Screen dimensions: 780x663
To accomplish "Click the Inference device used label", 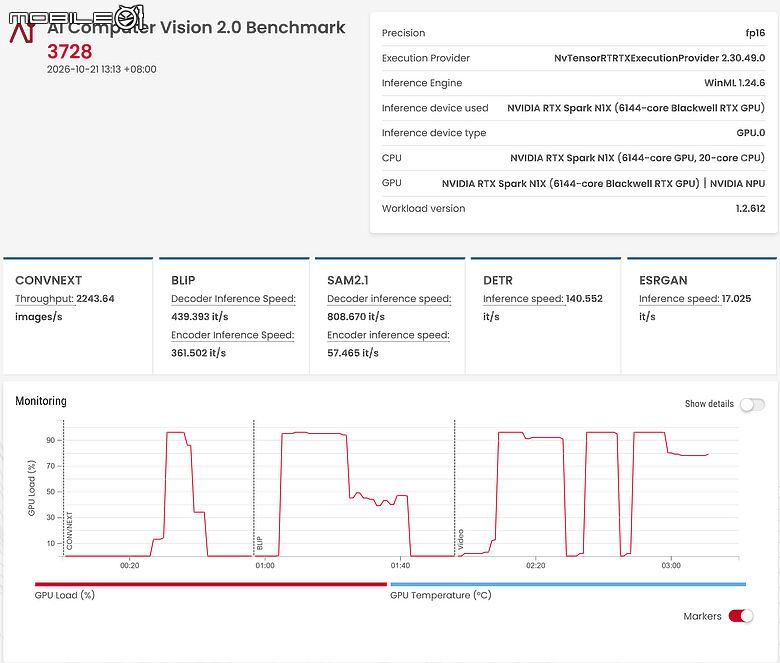I will coord(435,108).
